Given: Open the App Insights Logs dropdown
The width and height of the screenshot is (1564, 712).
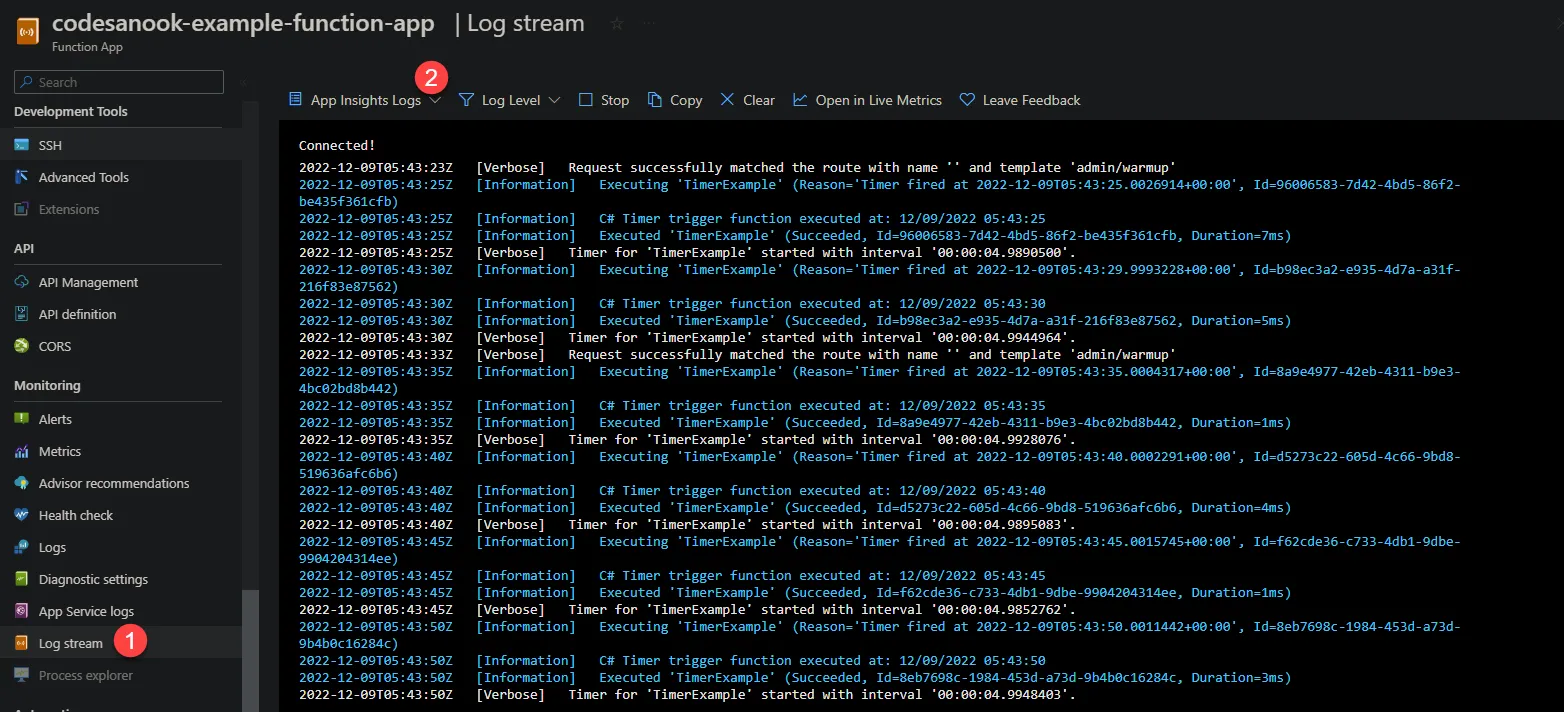Looking at the screenshot, I should pos(365,100).
